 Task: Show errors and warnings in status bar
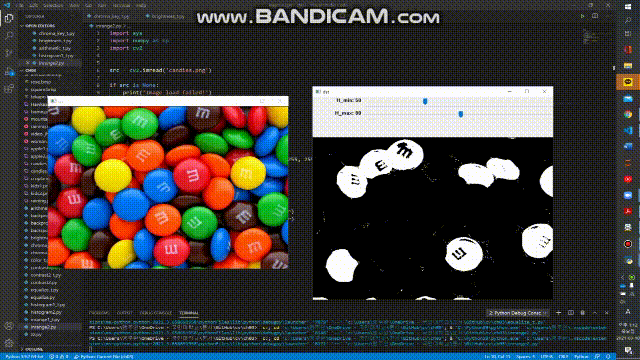[59, 357]
